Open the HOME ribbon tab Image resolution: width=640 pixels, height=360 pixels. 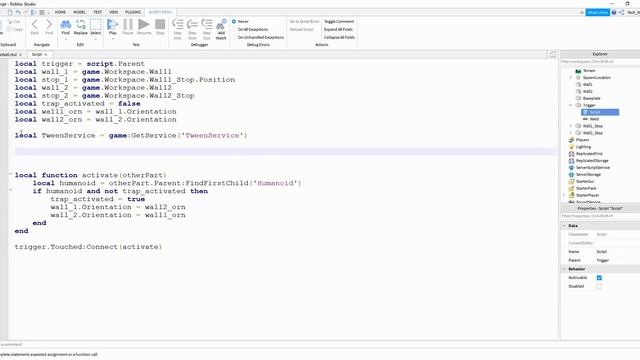(60, 12)
